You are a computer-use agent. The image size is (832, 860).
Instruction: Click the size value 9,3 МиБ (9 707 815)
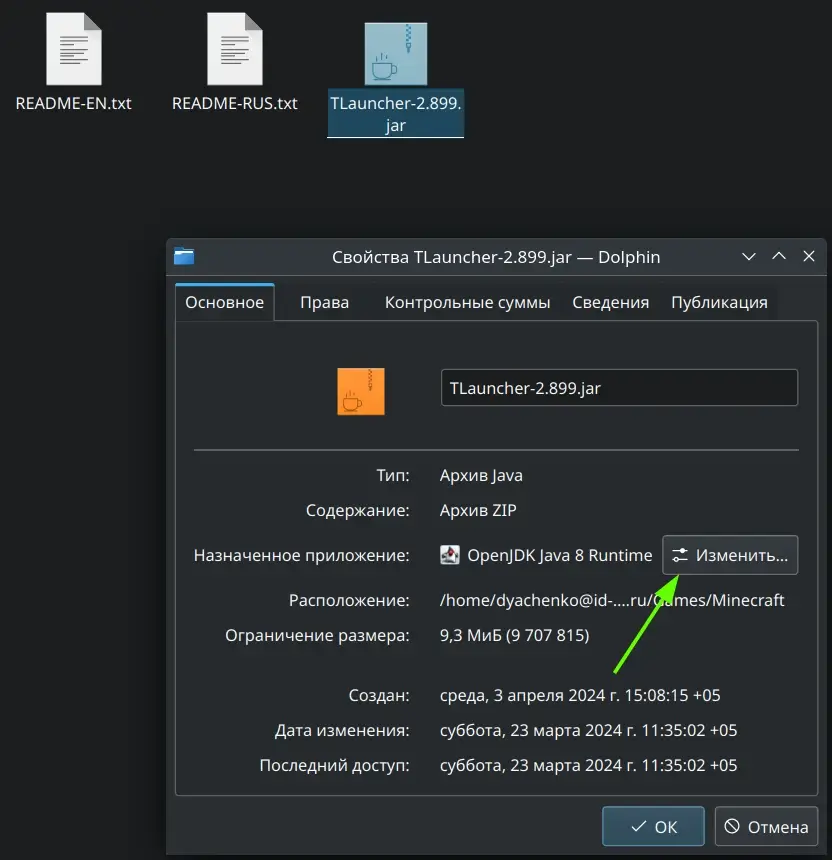coord(514,635)
